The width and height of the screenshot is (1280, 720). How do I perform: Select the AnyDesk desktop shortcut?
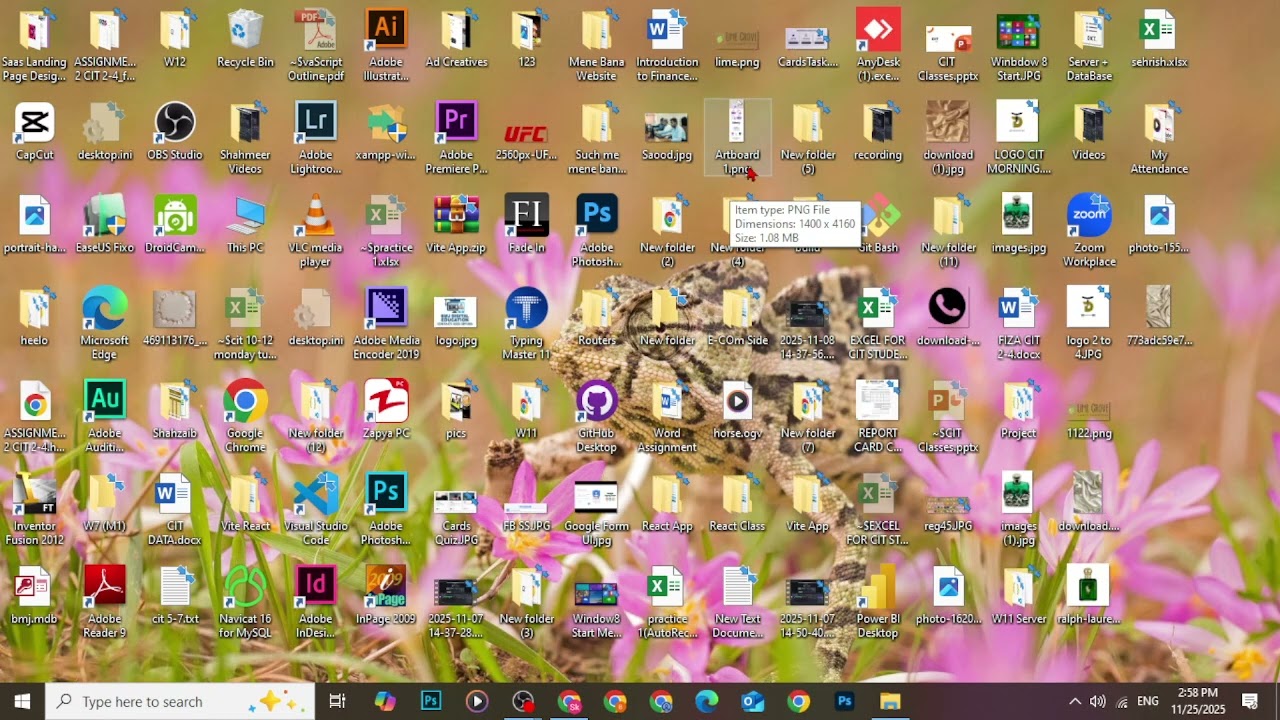tap(878, 46)
